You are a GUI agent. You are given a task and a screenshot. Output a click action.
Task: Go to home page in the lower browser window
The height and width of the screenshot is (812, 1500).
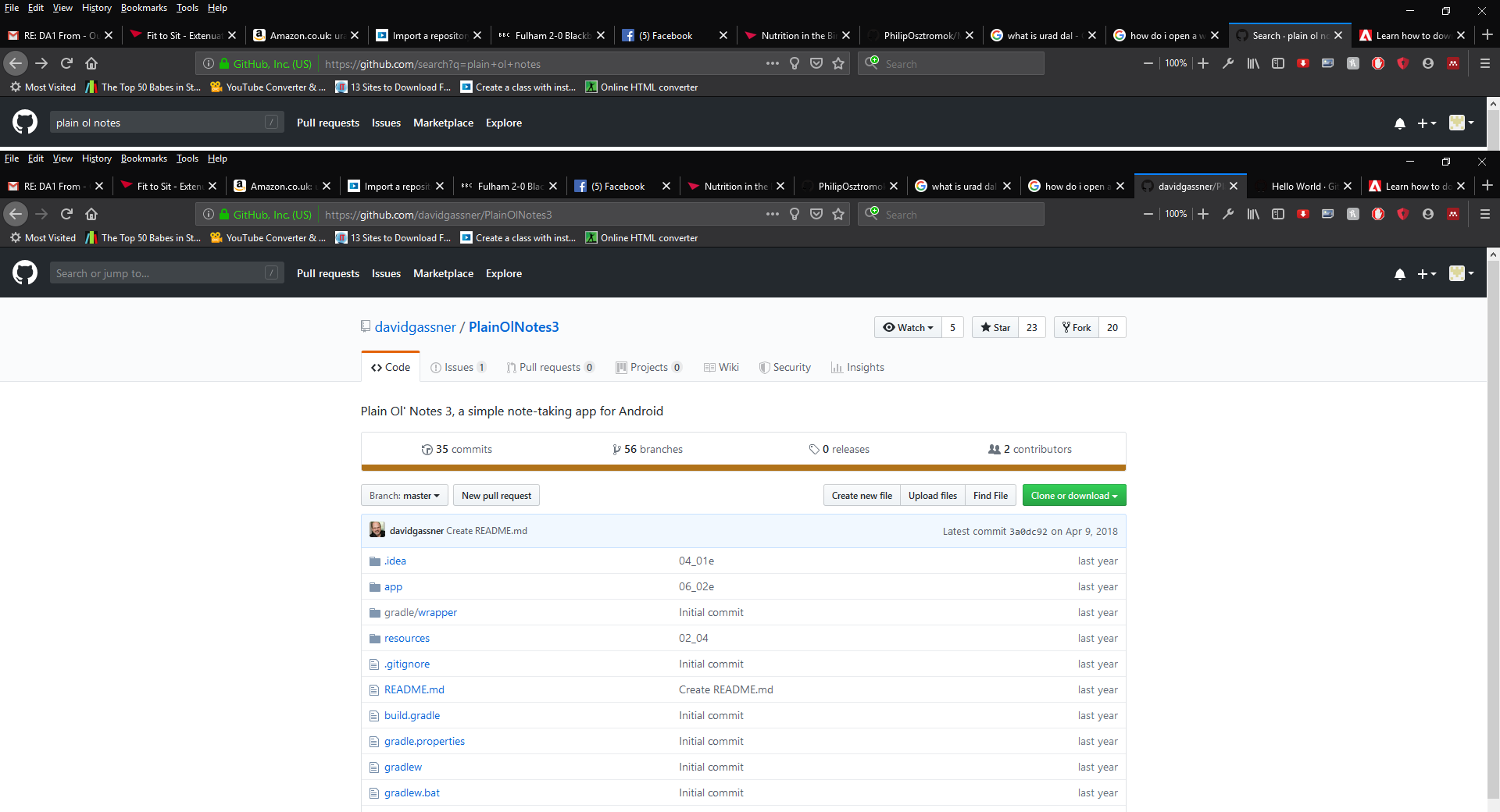click(91, 214)
